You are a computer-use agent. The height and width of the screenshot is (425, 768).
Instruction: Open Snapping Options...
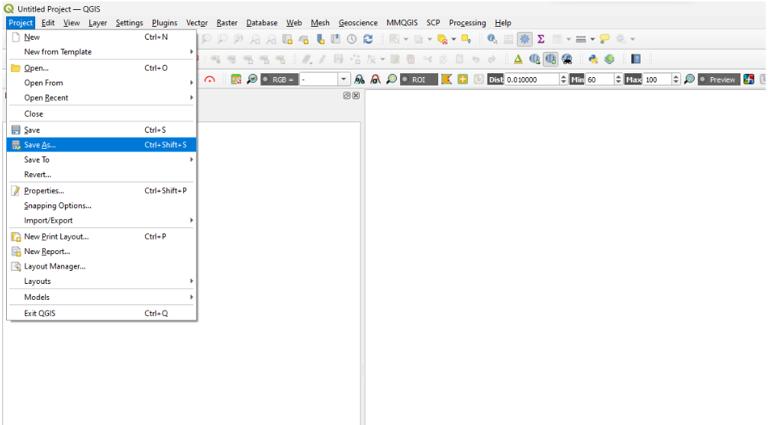pyautogui.click(x=101, y=206)
